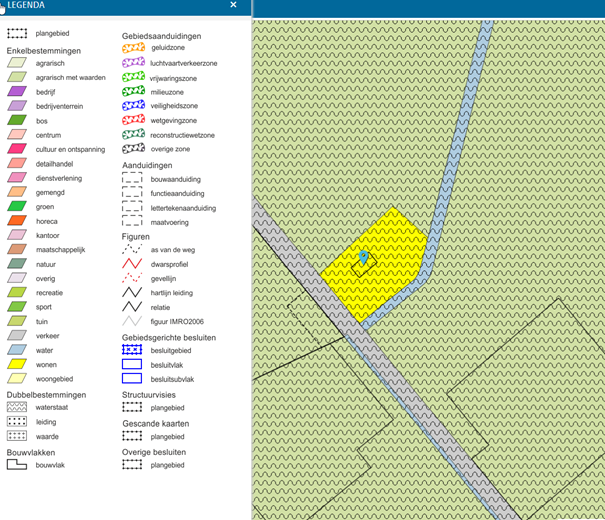Click the wetgevingzone red icon
Screen dimensions: 605x520
click(x=134, y=120)
